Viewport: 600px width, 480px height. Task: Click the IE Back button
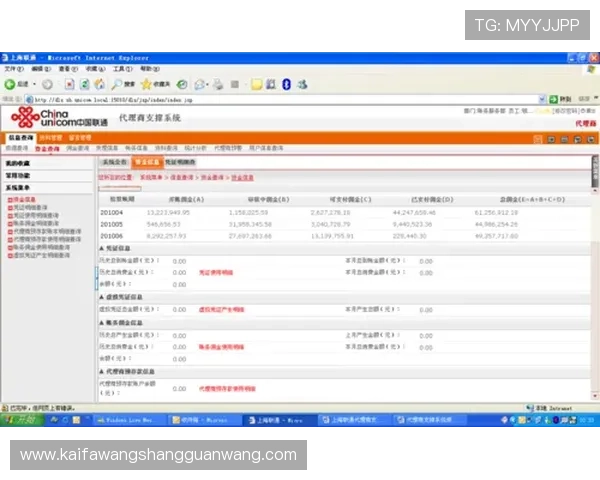tap(13, 85)
